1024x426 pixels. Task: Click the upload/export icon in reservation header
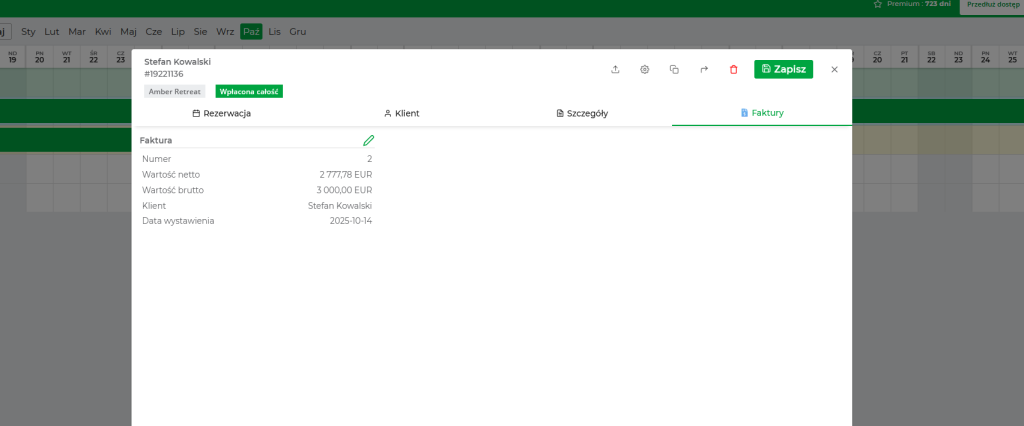(615, 69)
